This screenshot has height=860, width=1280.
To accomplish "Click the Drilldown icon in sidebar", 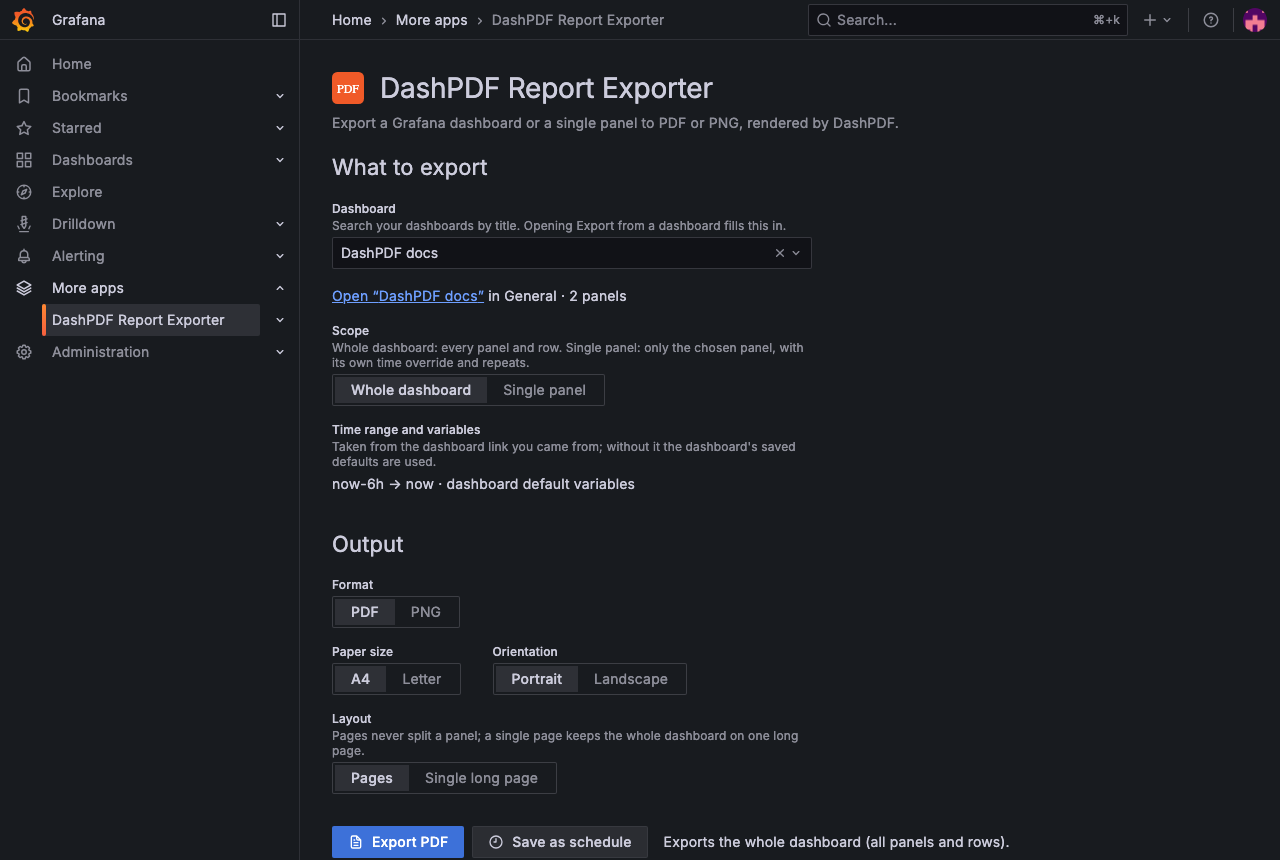I will point(24,224).
